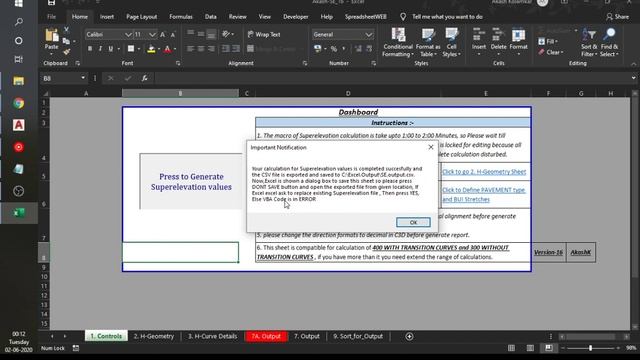Open File Explorer from the taskbar

(18, 81)
